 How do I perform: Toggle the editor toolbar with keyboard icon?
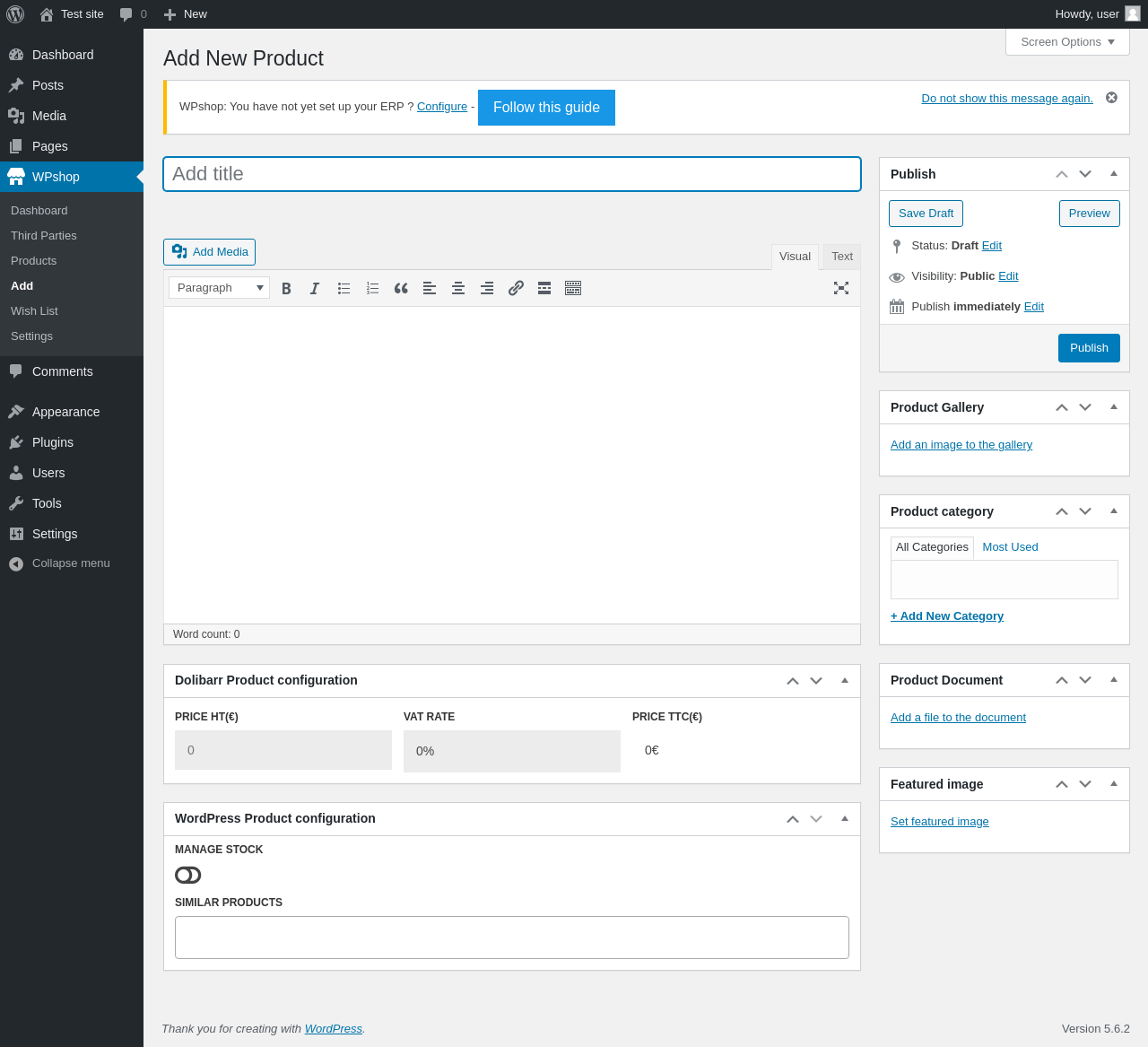point(573,288)
